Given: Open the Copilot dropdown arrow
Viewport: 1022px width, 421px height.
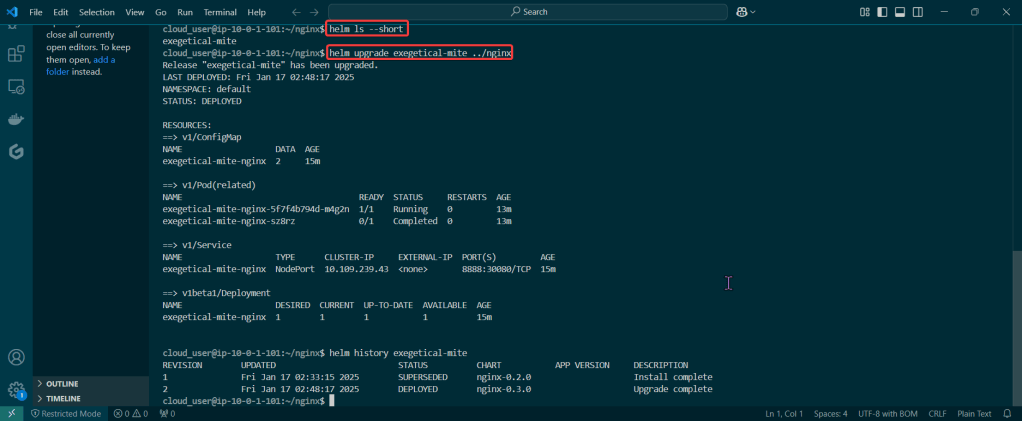Looking at the screenshot, I should (754, 12).
